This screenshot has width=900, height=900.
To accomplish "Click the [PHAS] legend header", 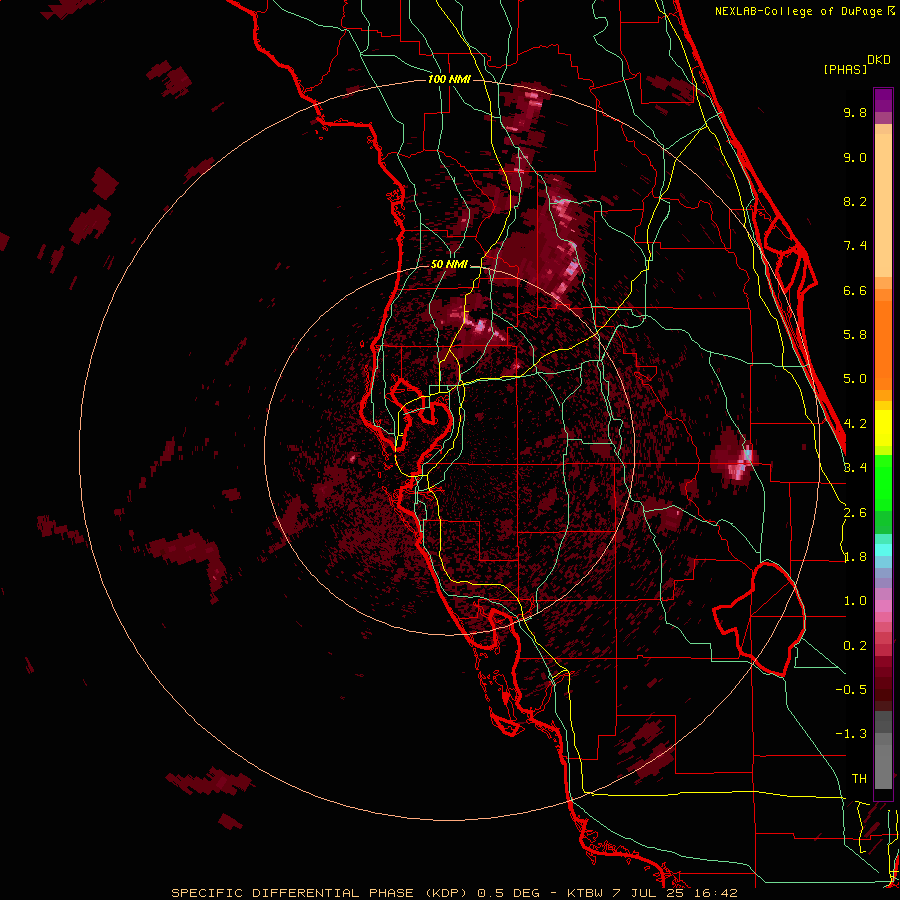I will [845, 69].
